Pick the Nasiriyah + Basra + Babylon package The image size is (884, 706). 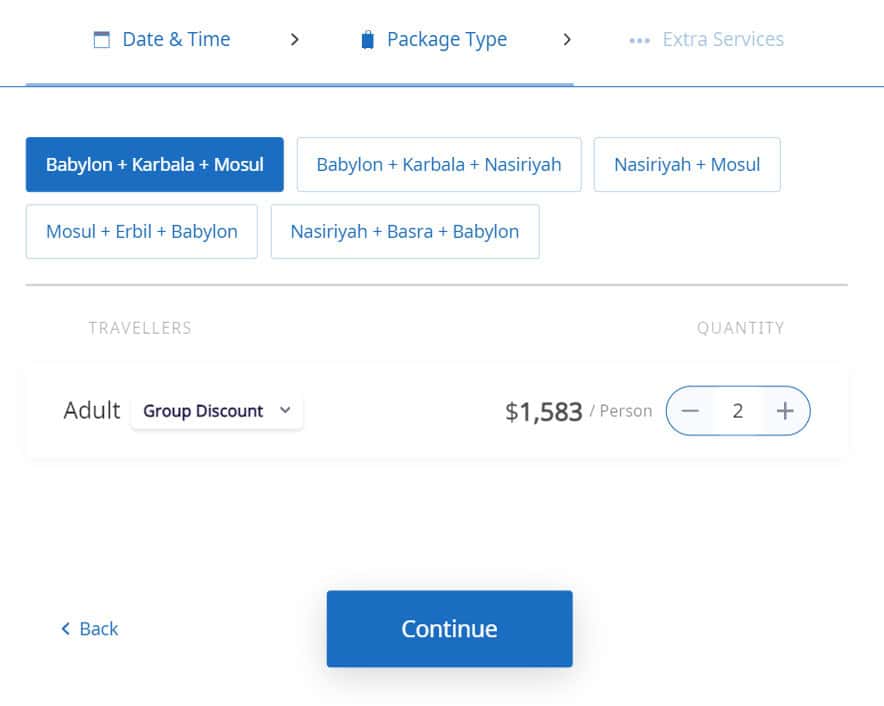coord(405,231)
